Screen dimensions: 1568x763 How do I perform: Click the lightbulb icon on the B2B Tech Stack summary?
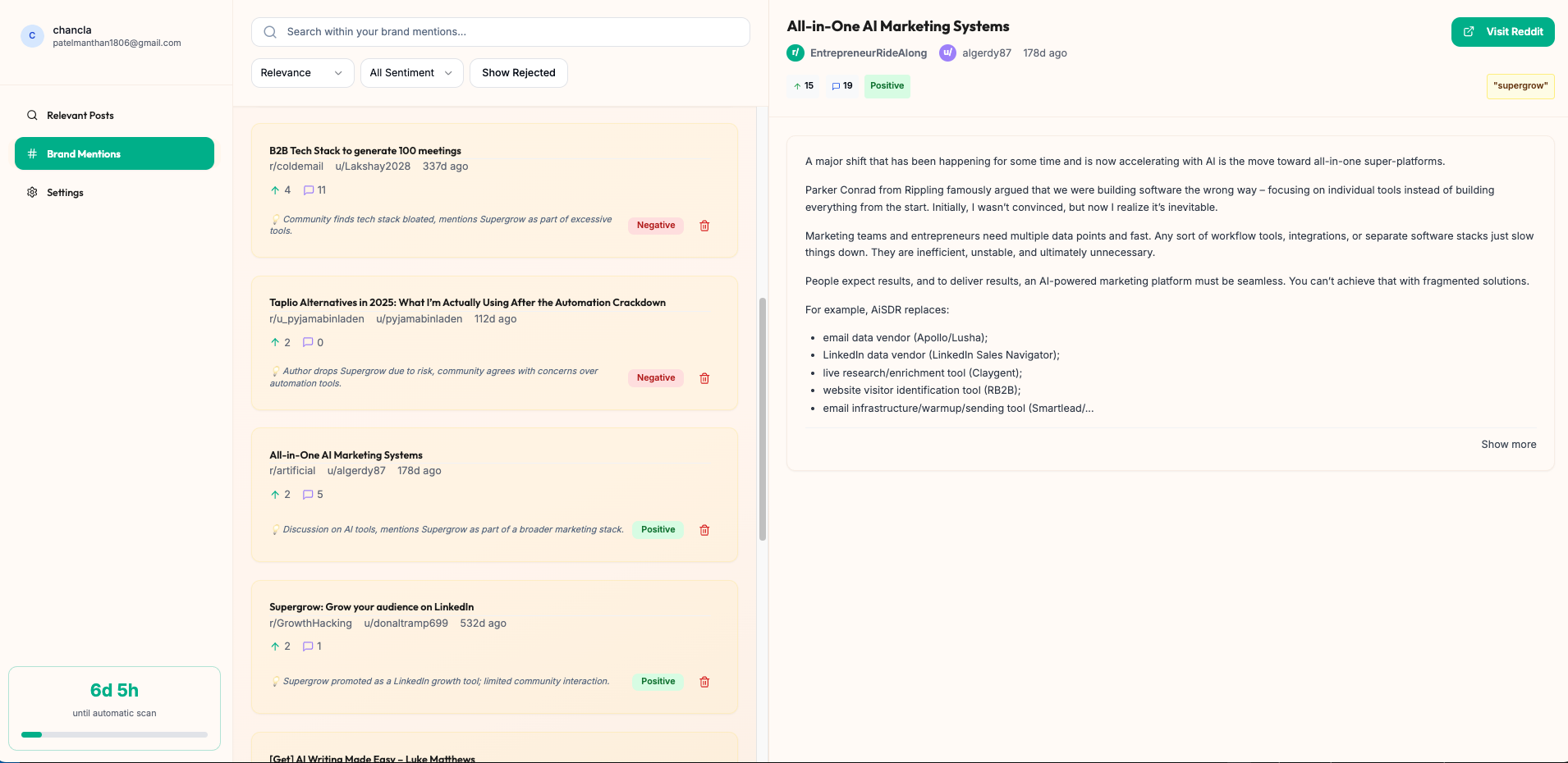[276, 220]
